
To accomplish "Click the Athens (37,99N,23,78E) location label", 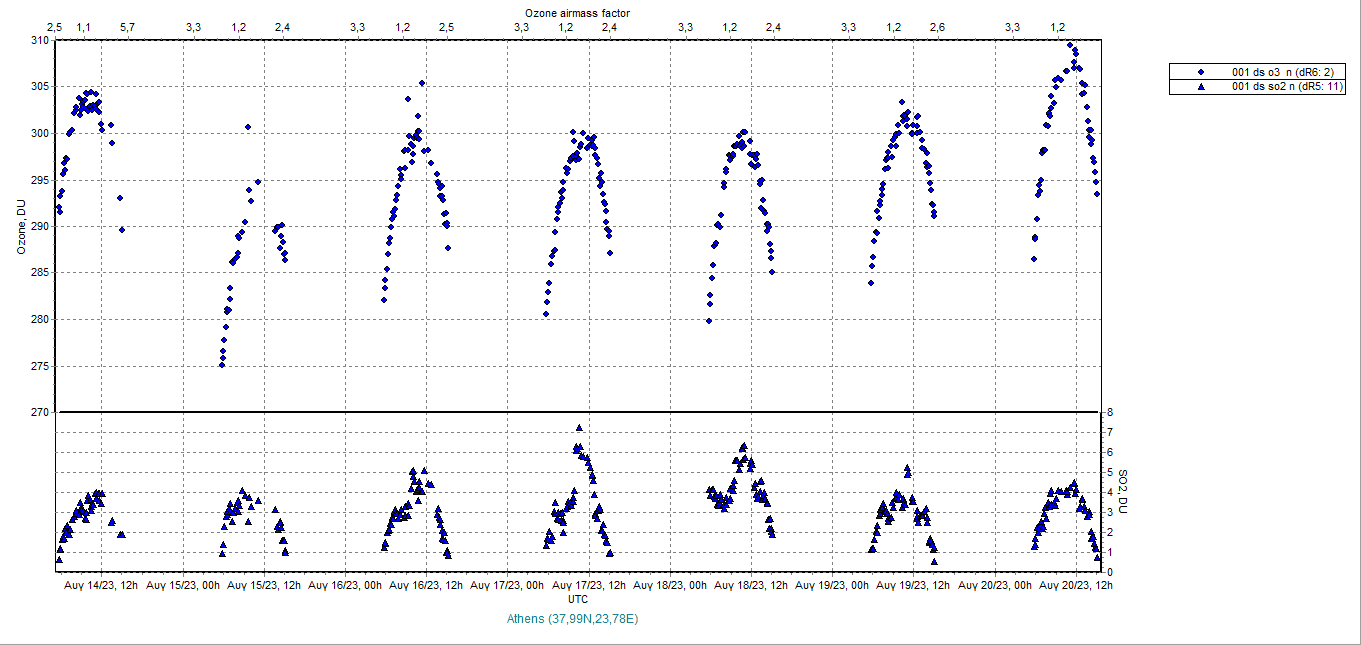I will tap(573, 619).
